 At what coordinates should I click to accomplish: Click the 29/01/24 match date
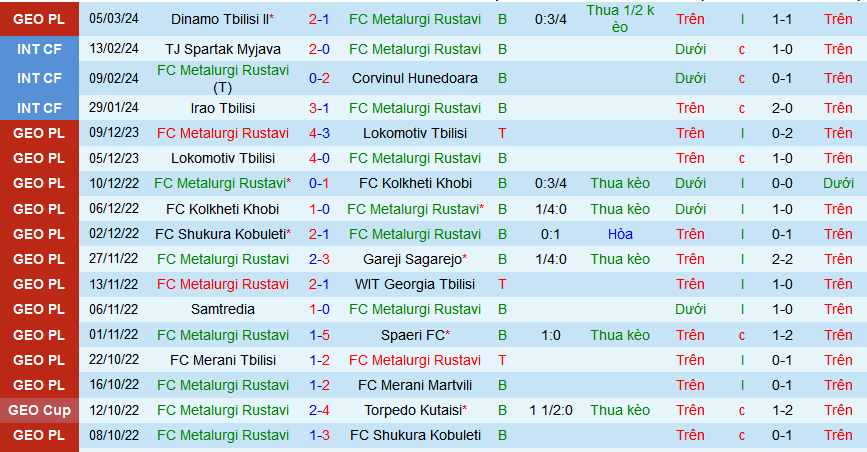tap(114, 108)
